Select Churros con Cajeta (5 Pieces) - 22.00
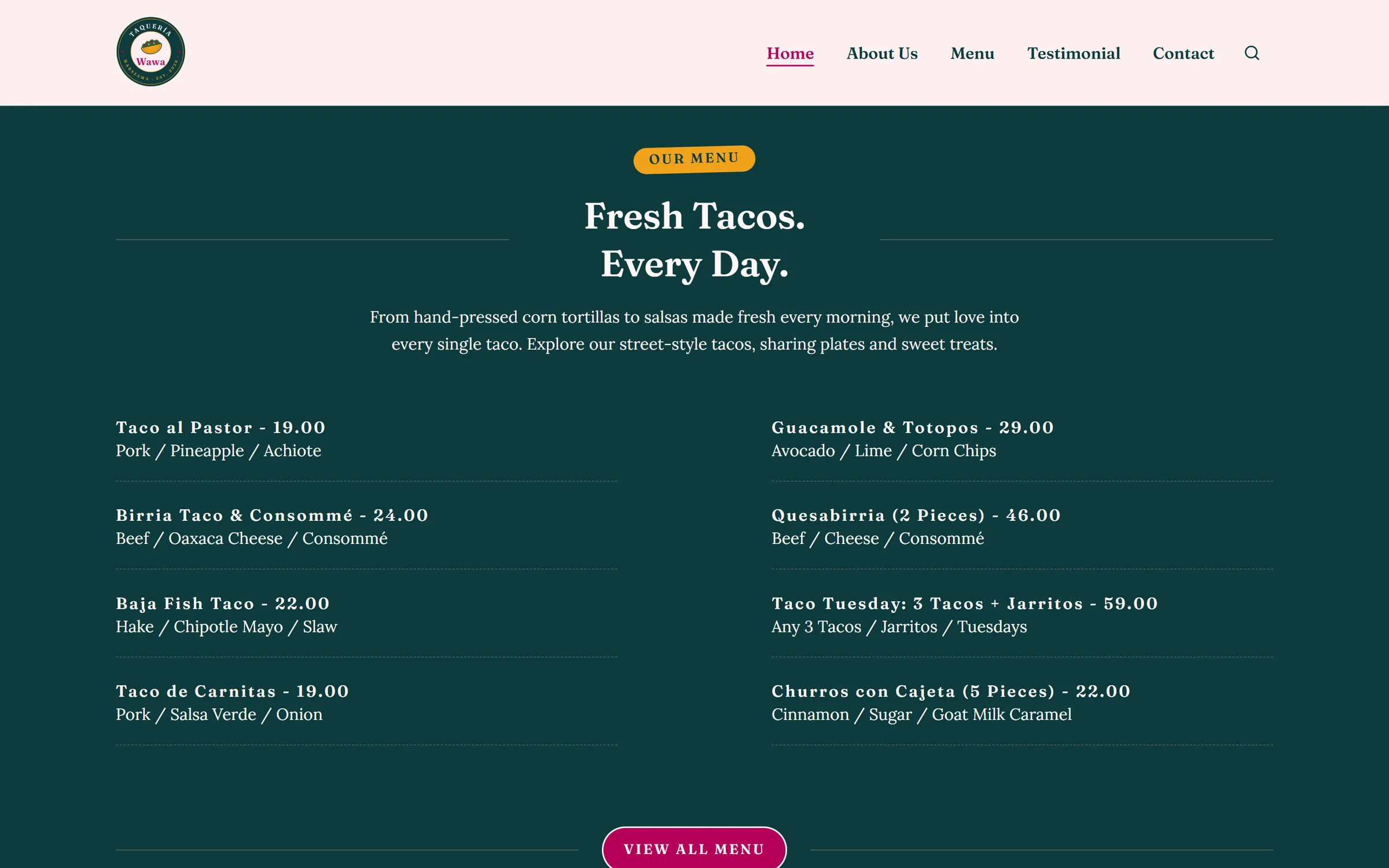Viewport: 1389px width, 868px height. coord(951,692)
